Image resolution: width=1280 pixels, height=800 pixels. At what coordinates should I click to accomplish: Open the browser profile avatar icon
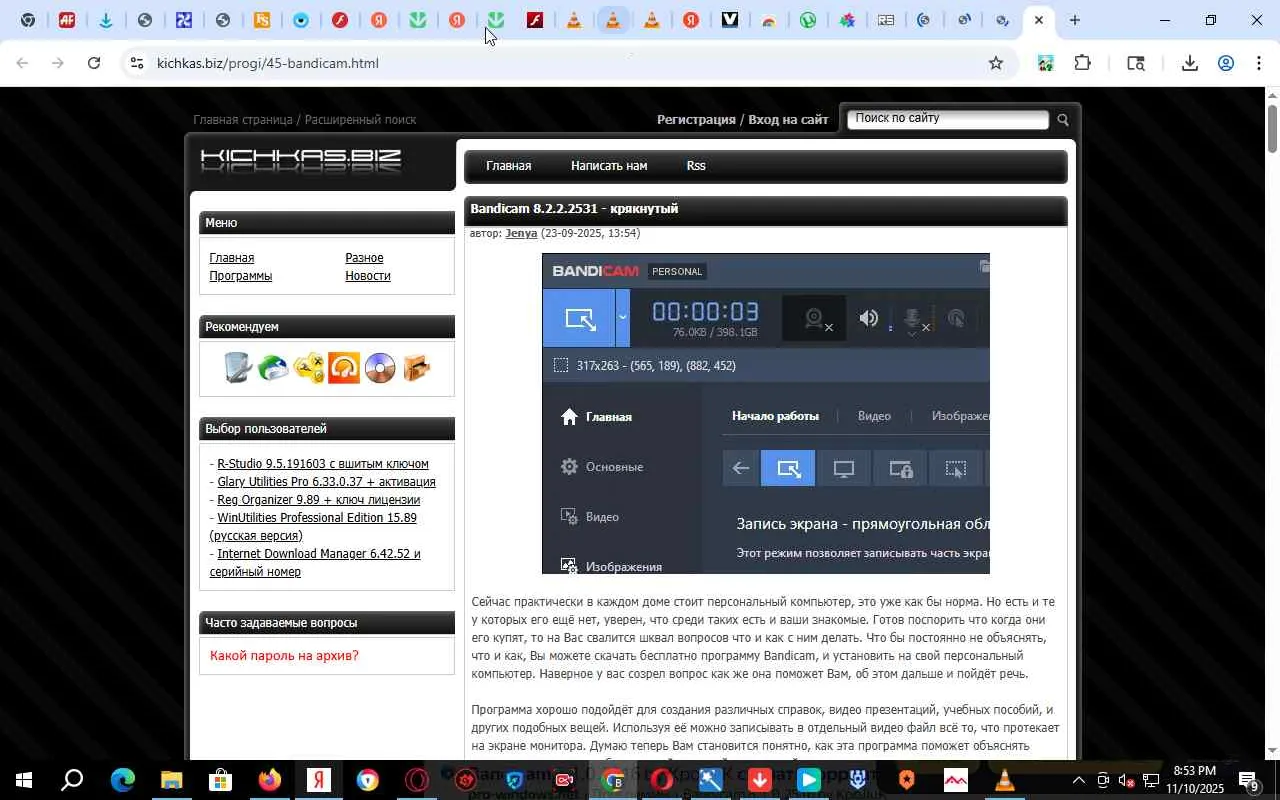pos(1226,63)
